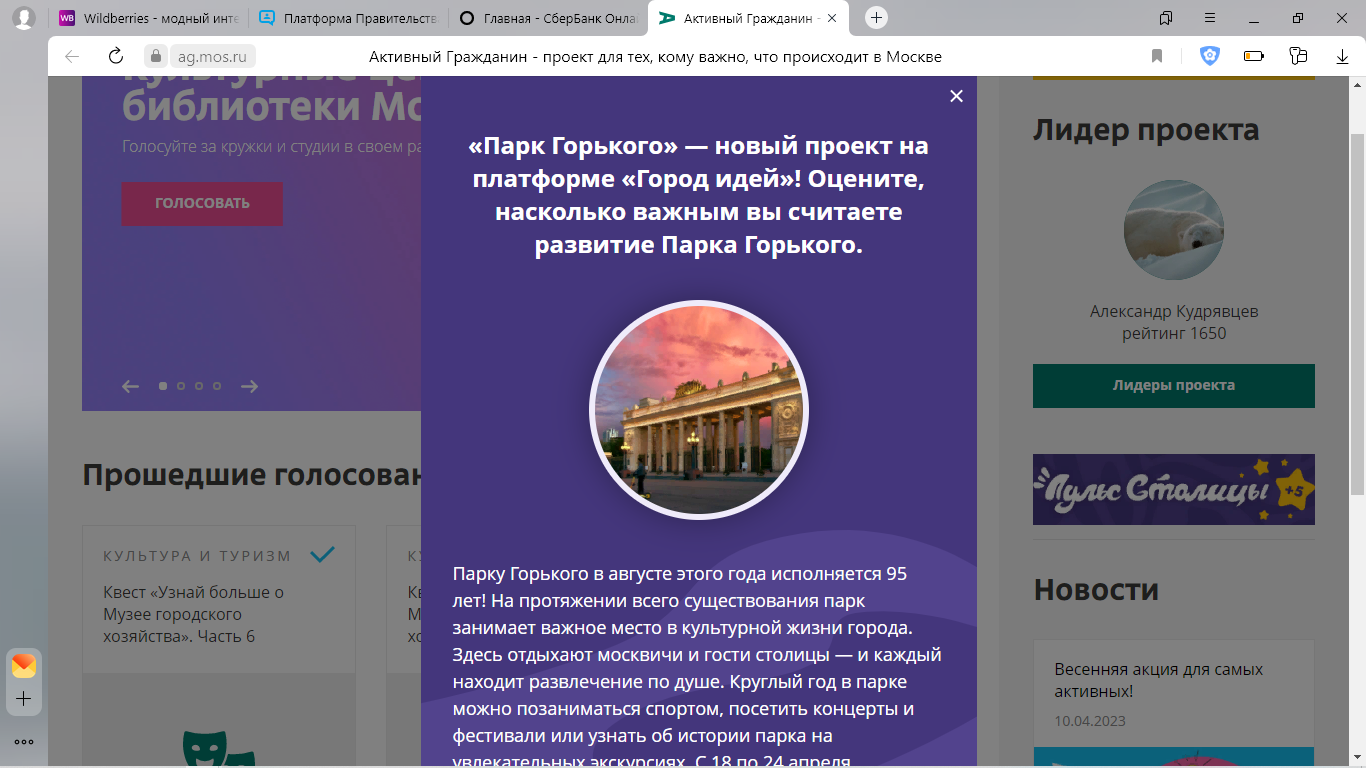The height and width of the screenshot is (768, 1366).
Task: Select the first carousel dot
Action: pos(163,386)
